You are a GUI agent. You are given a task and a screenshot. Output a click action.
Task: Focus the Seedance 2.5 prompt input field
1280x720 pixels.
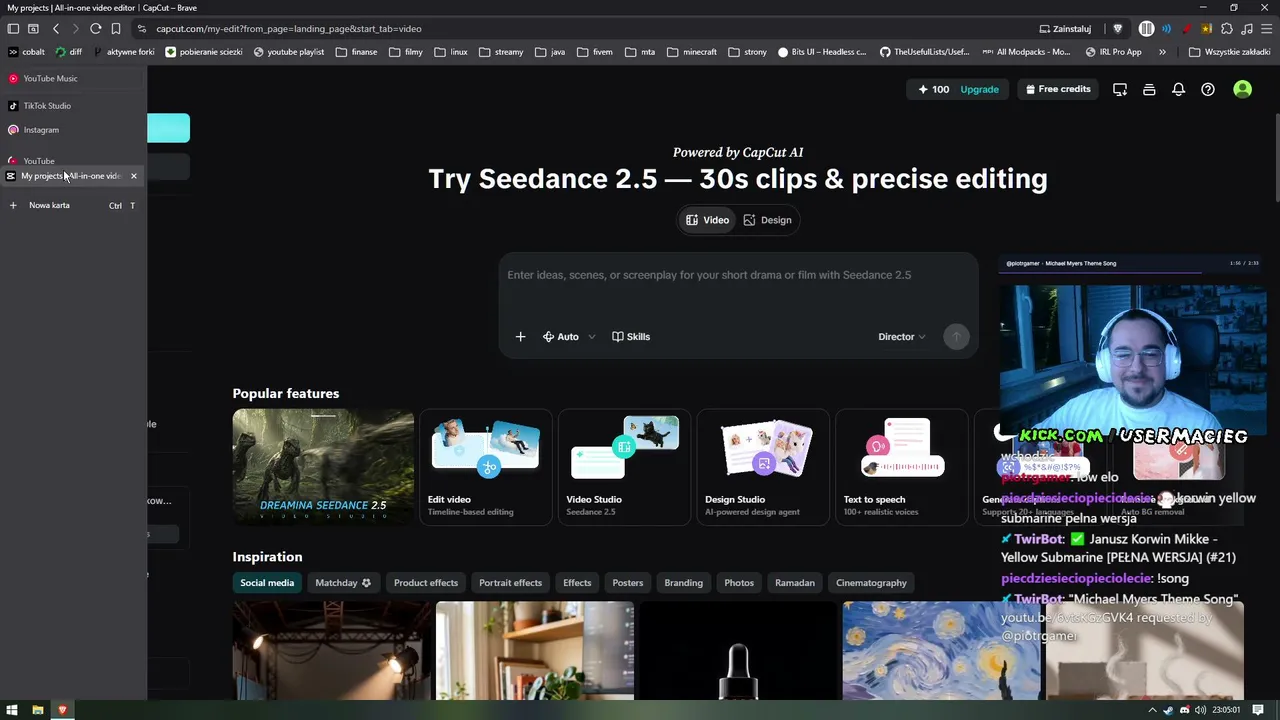pos(738,275)
